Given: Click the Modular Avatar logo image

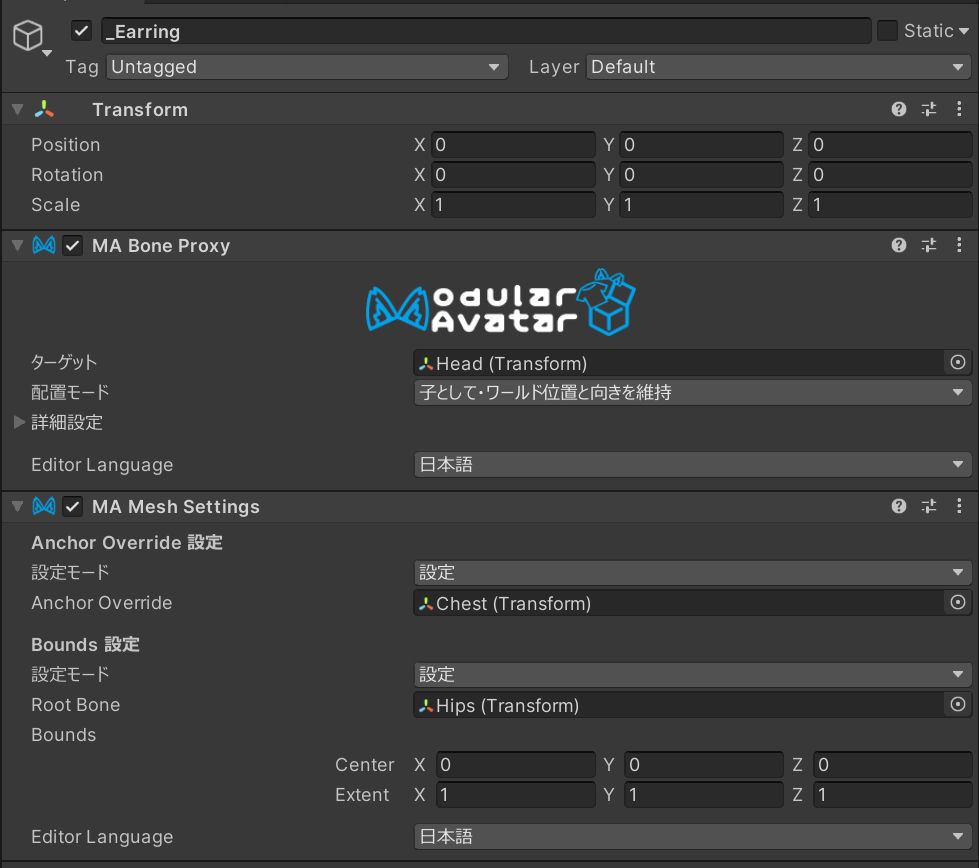Looking at the screenshot, I should click(x=500, y=302).
